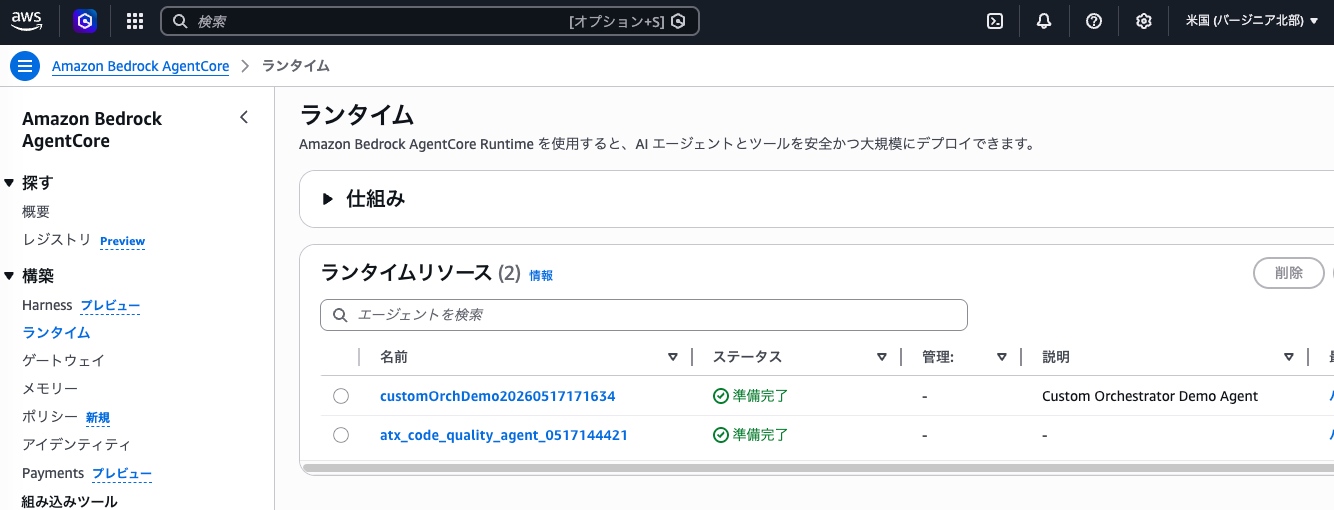Sort by the 名前 column arrow
Image resolution: width=1334 pixels, height=510 pixels.
672,357
